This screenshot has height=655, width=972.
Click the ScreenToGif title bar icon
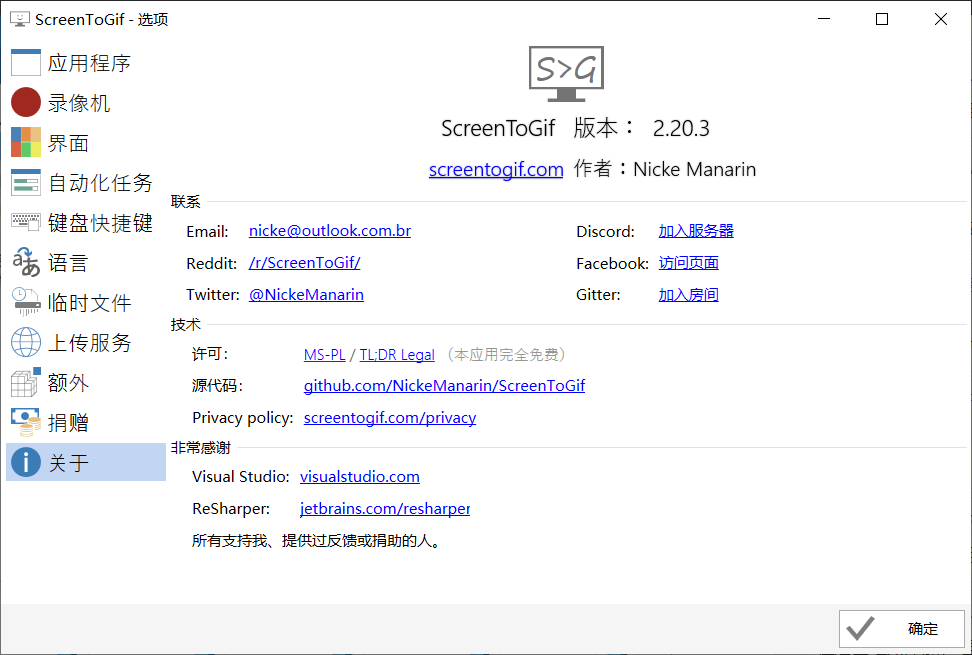click(20, 19)
